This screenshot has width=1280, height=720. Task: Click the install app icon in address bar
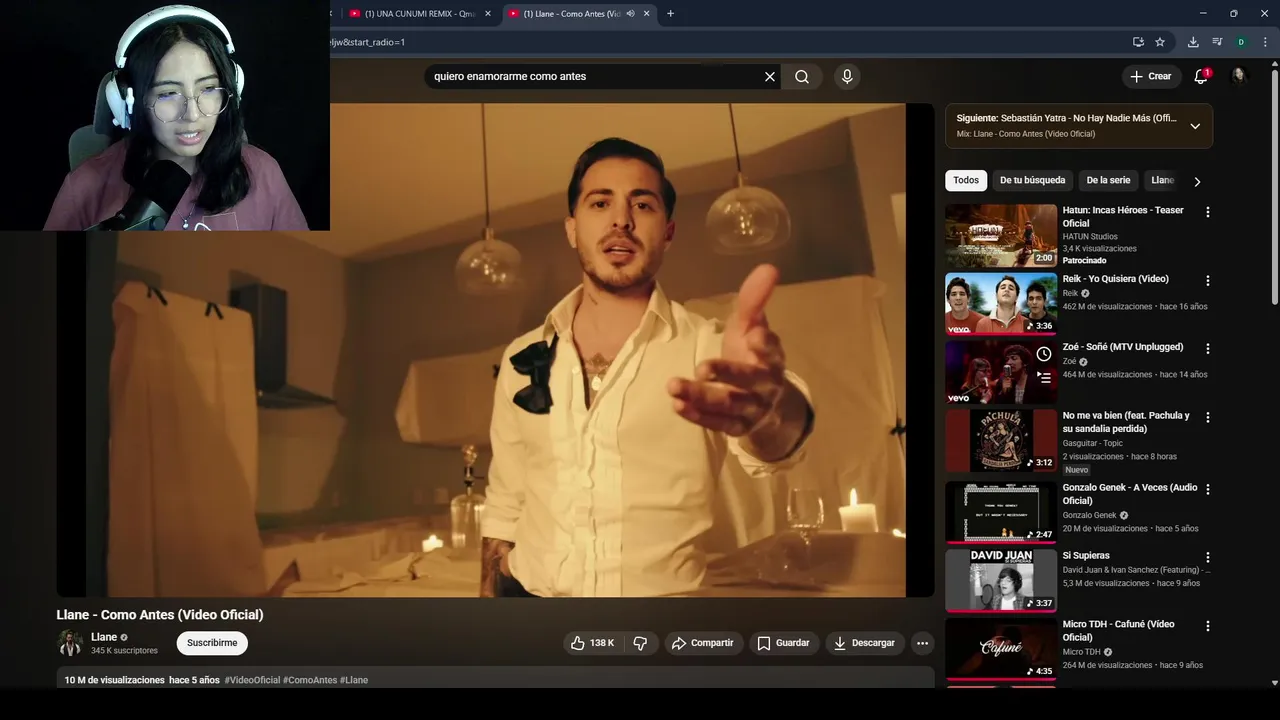pyautogui.click(x=1138, y=42)
